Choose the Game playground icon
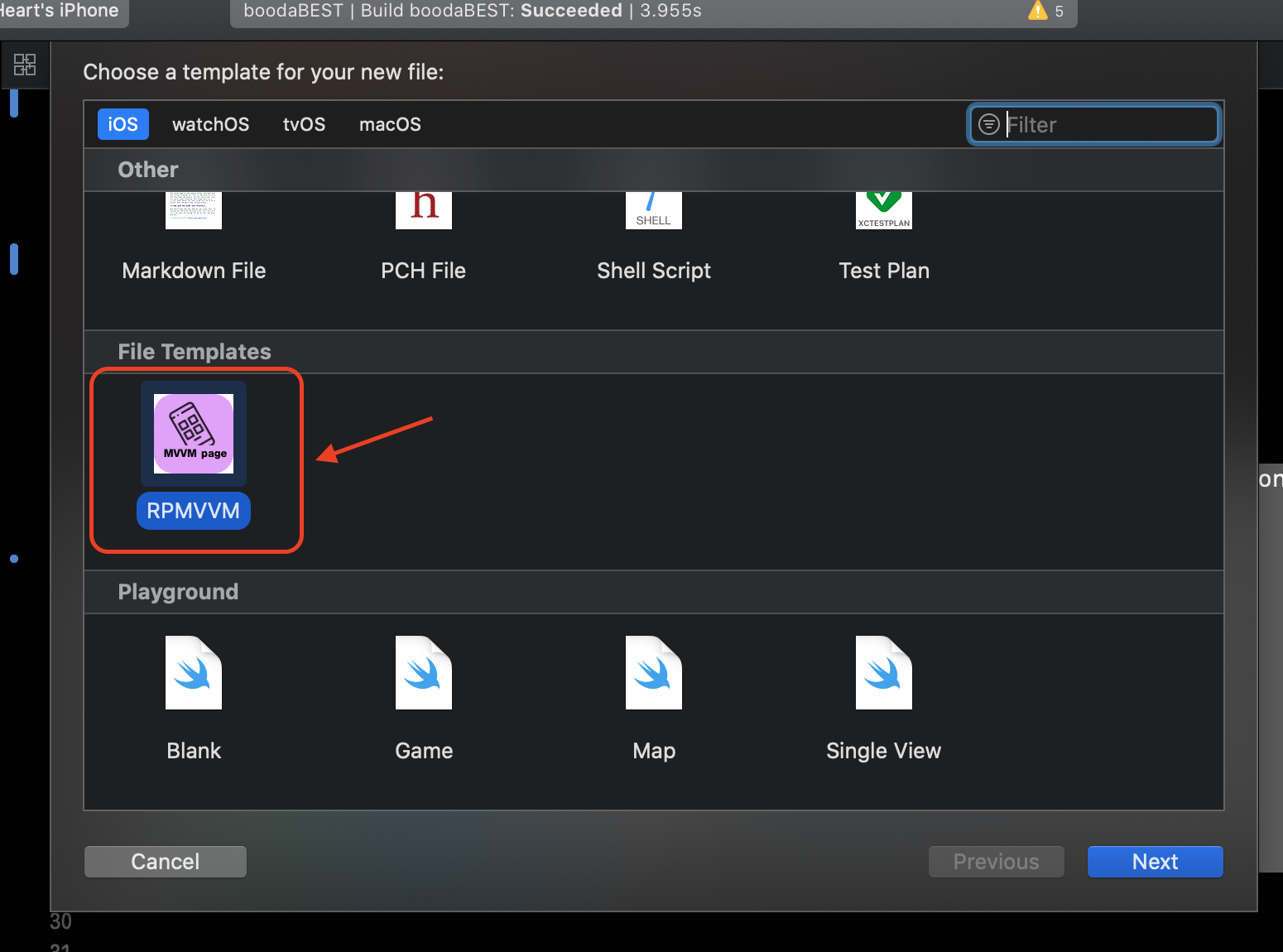1283x952 pixels. point(424,672)
